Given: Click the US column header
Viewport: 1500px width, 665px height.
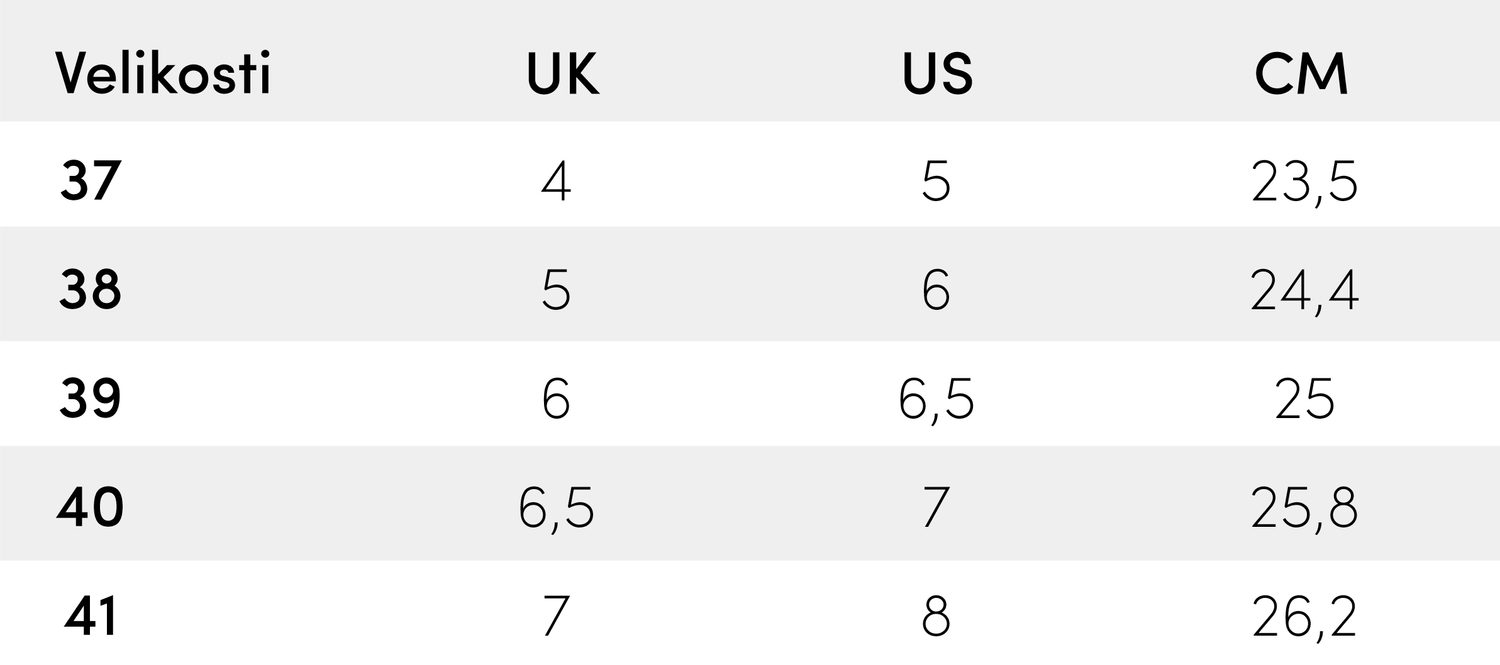Looking at the screenshot, I should point(937,74).
